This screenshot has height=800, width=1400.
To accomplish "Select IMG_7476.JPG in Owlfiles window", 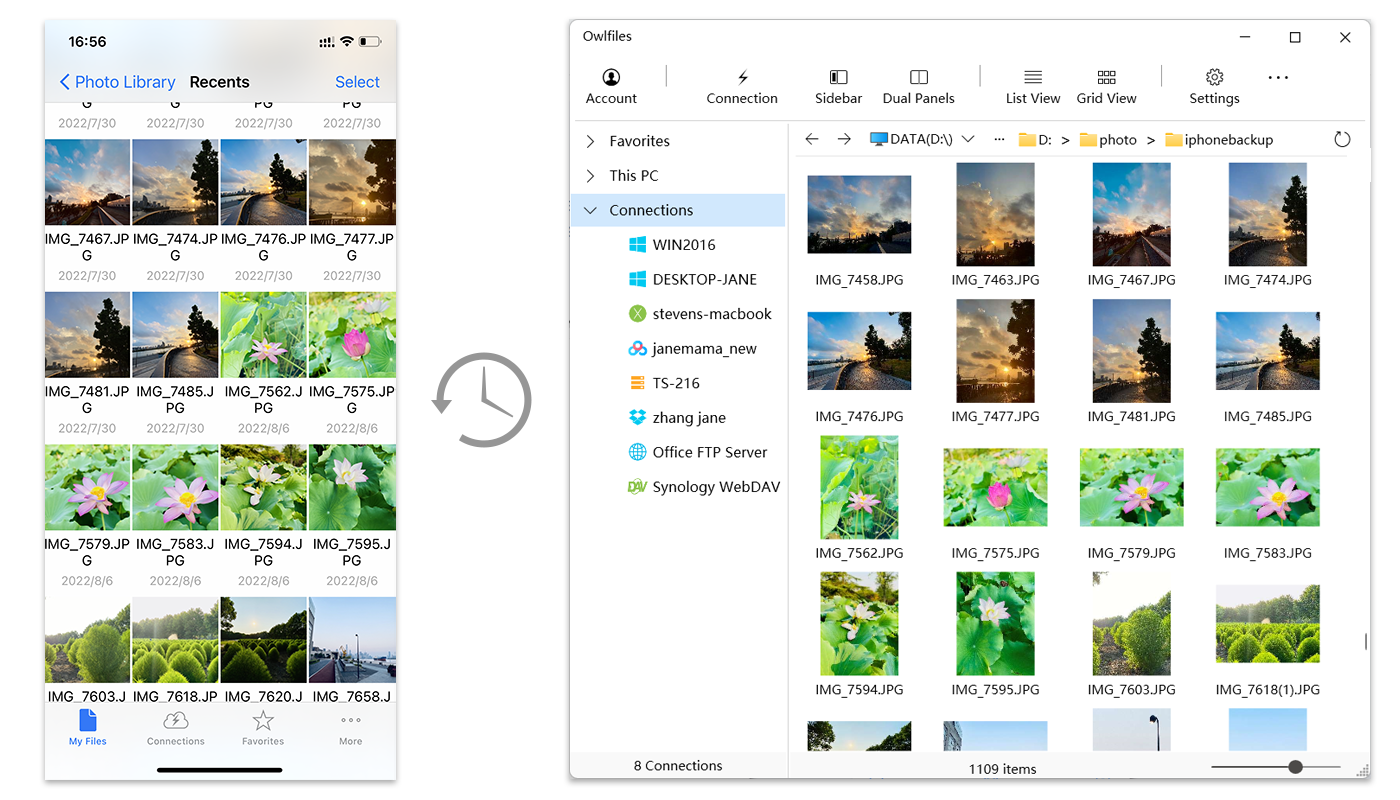I will 859,351.
